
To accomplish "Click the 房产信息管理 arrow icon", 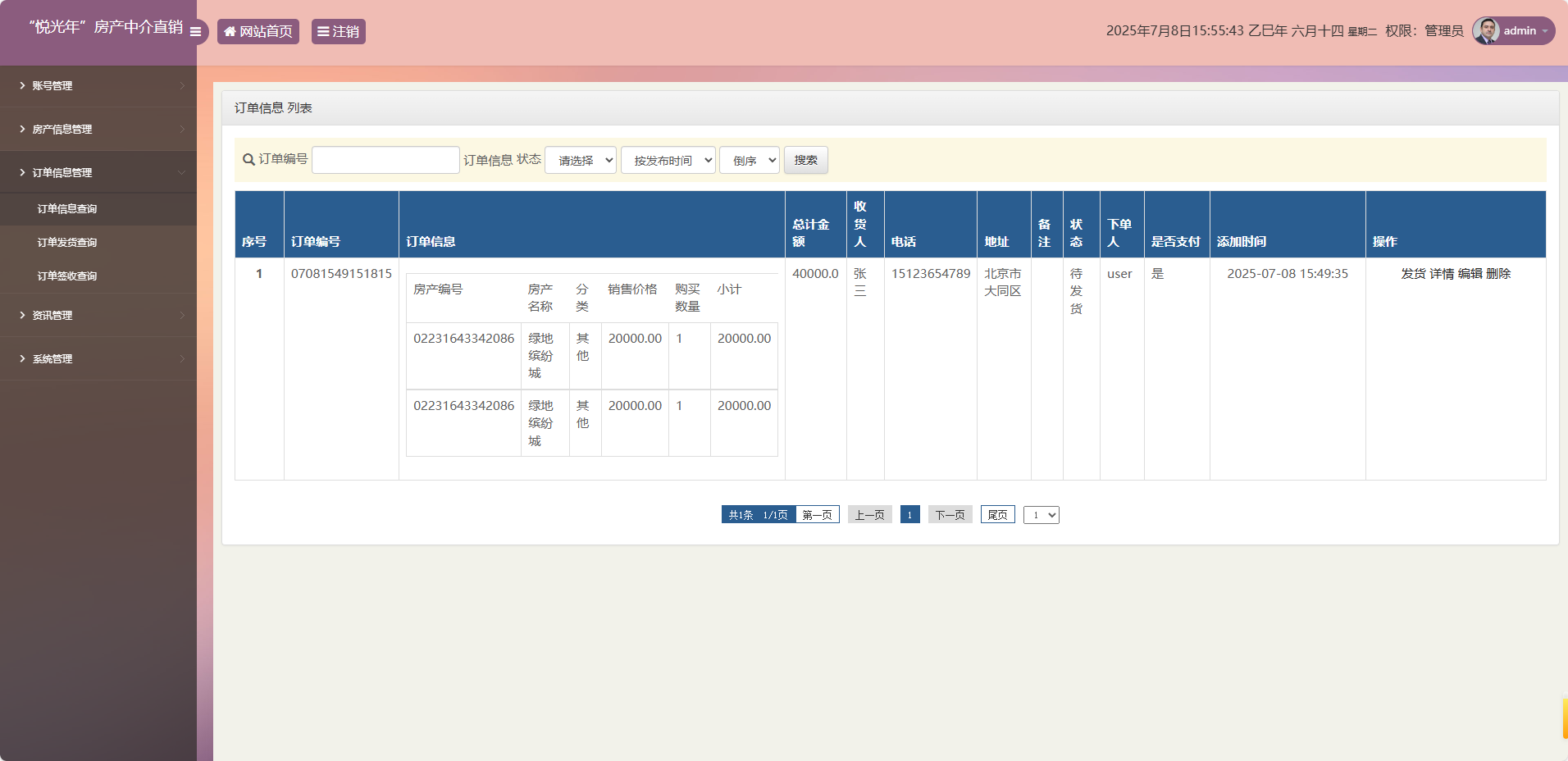I will (x=181, y=130).
